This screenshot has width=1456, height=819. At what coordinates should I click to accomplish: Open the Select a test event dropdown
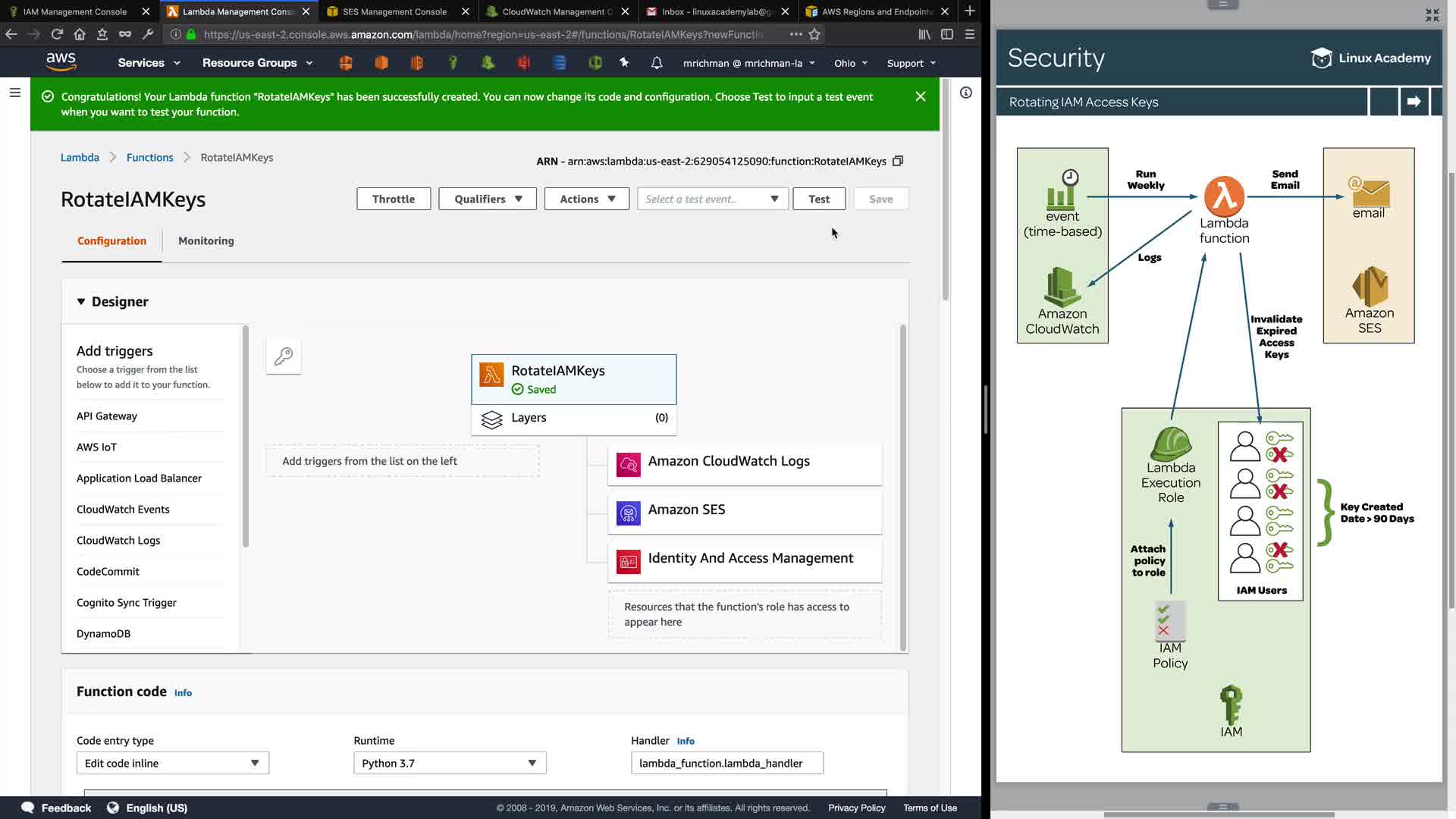coord(712,199)
